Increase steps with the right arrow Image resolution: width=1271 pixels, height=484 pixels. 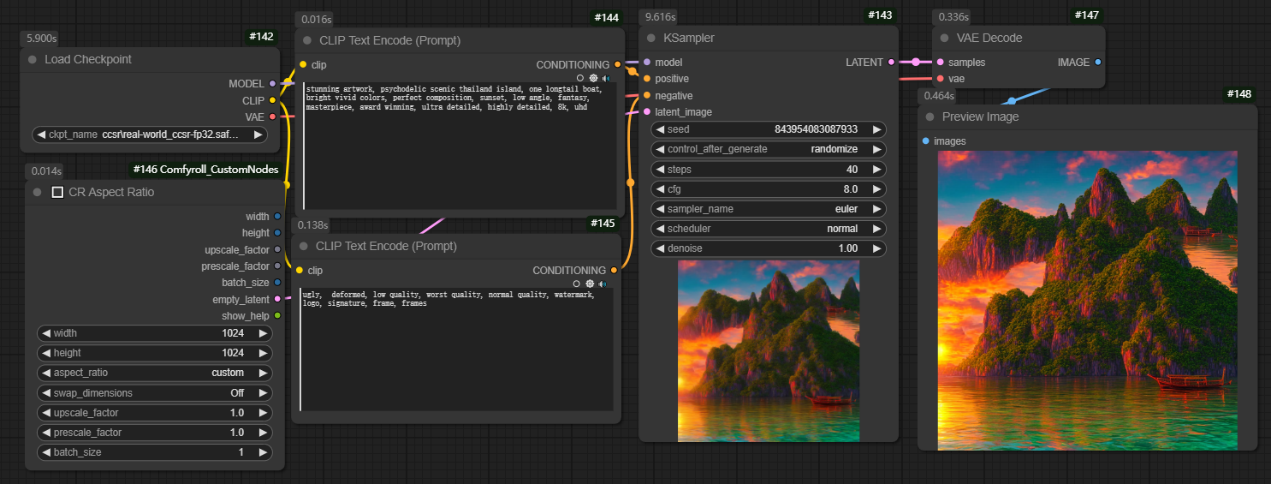877,169
